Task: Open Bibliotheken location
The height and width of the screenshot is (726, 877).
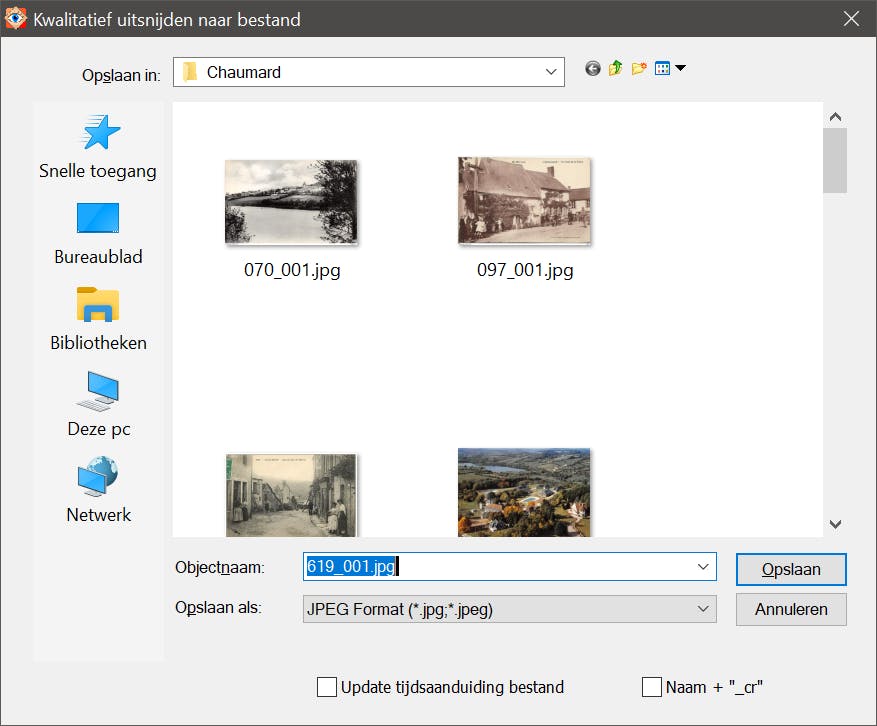Action: pos(98,319)
